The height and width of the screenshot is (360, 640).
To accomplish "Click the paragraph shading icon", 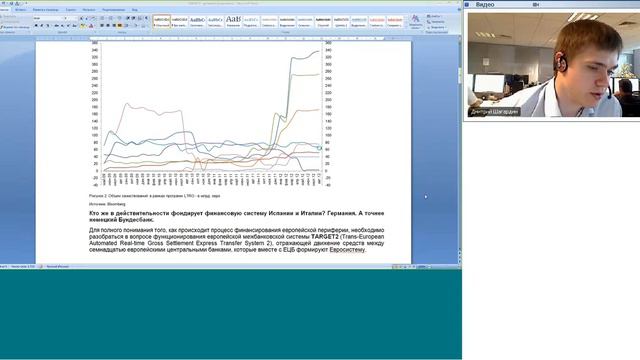I will [136, 25].
